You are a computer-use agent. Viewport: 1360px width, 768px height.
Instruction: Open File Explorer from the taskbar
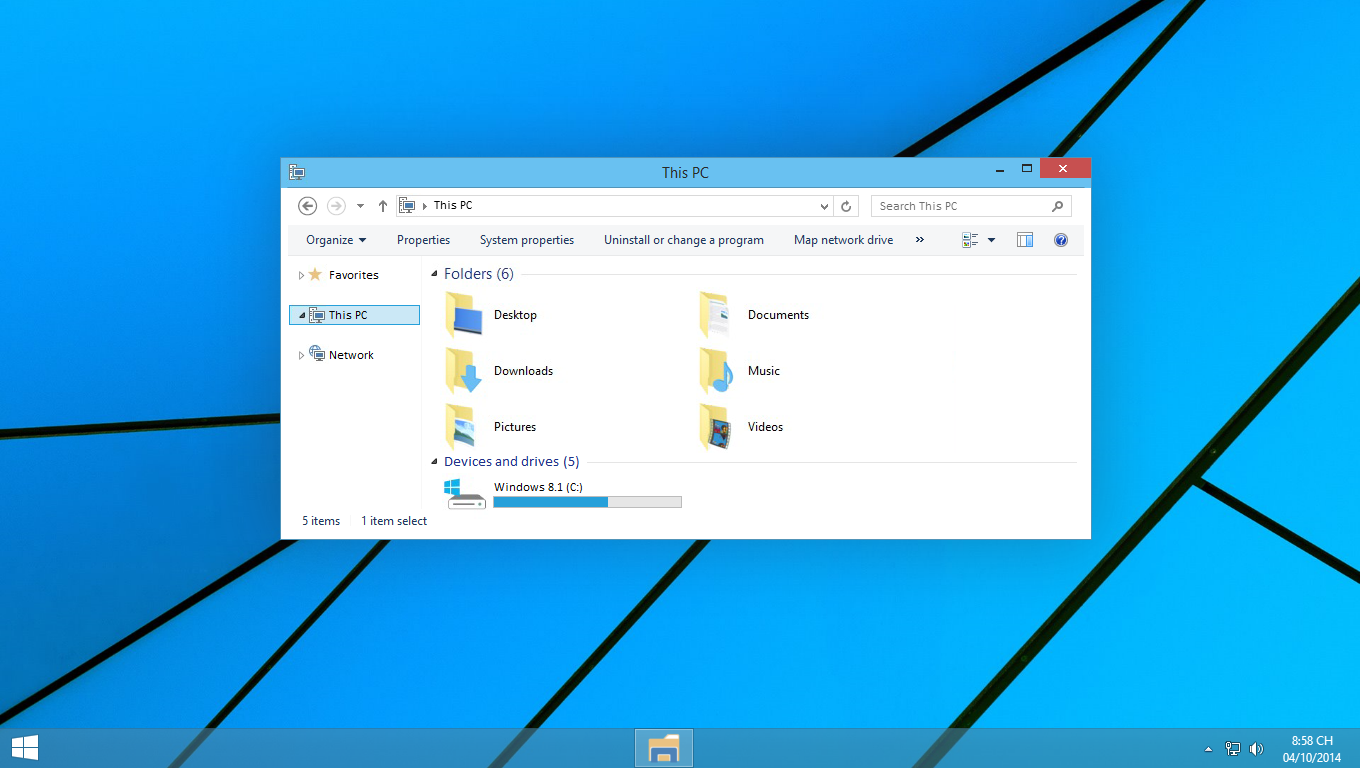click(663, 747)
